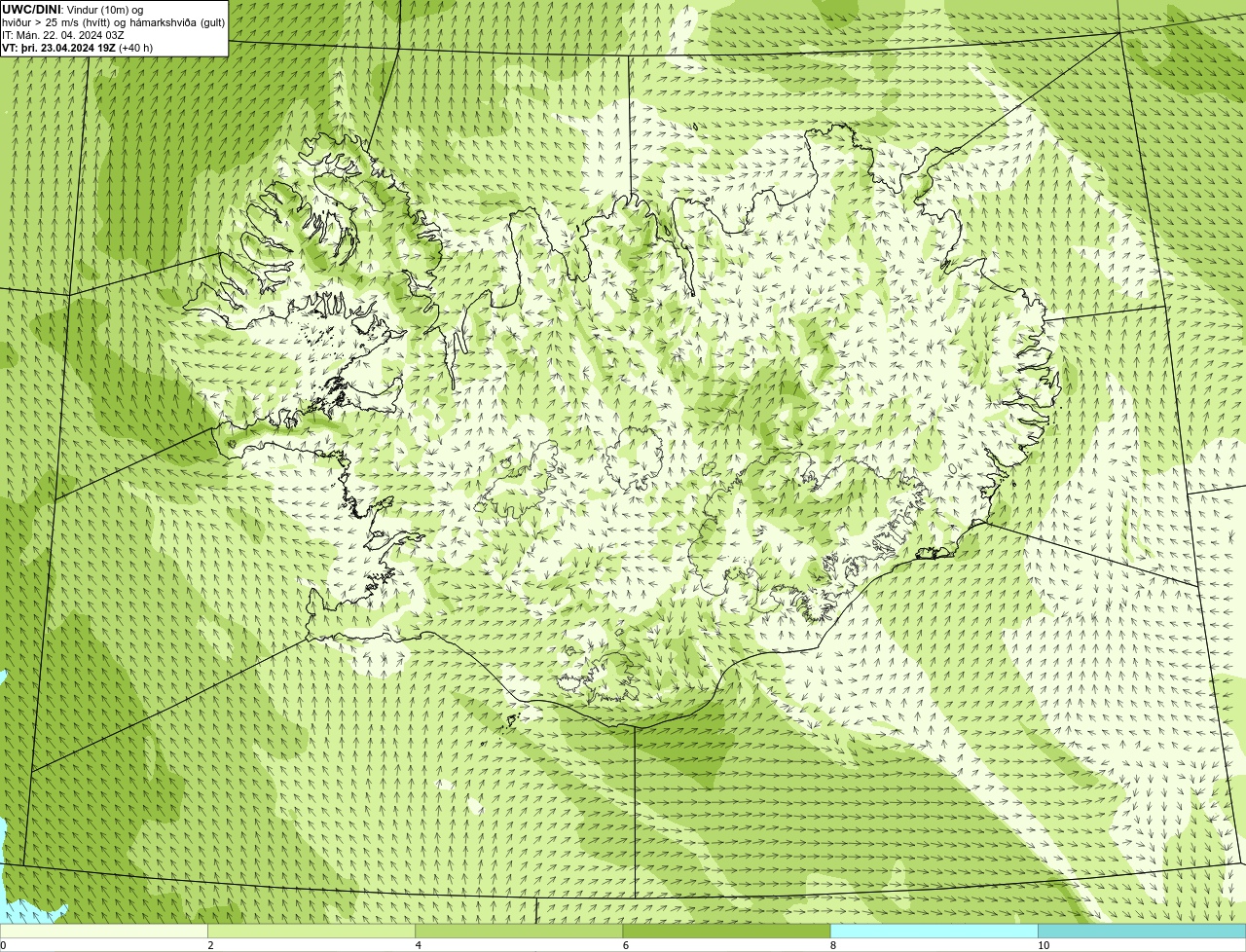Click the 'IT: Mán. 22. 04. 2024 03Z' line

[x=63, y=35]
